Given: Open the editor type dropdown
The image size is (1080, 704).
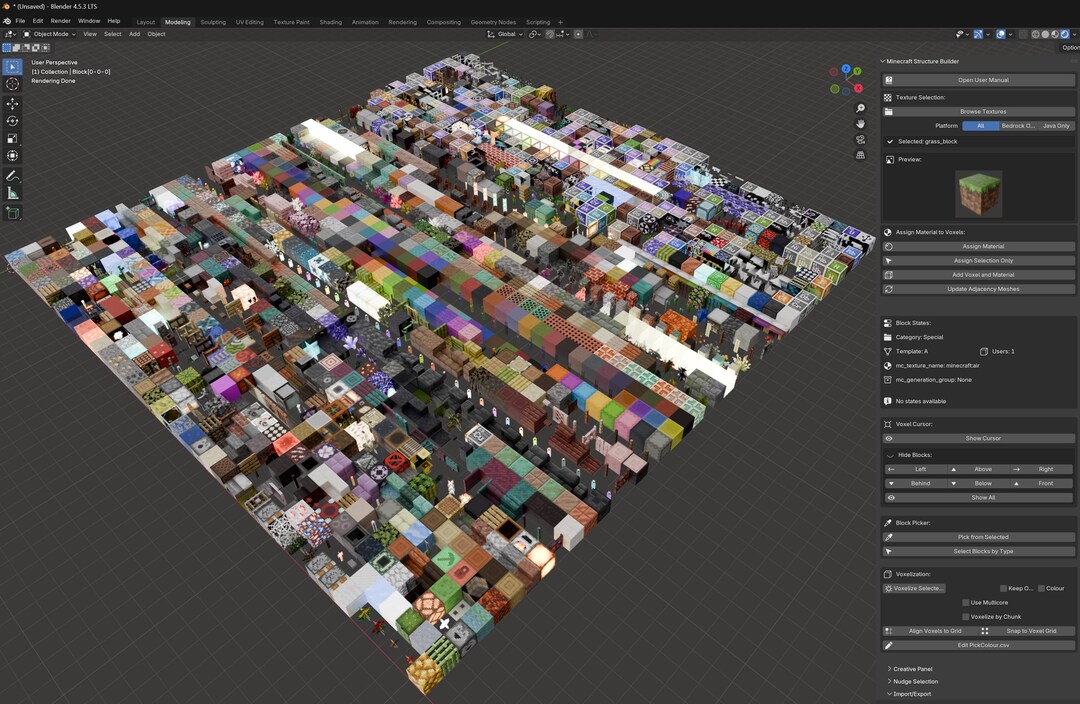Looking at the screenshot, I should (x=10, y=34).
